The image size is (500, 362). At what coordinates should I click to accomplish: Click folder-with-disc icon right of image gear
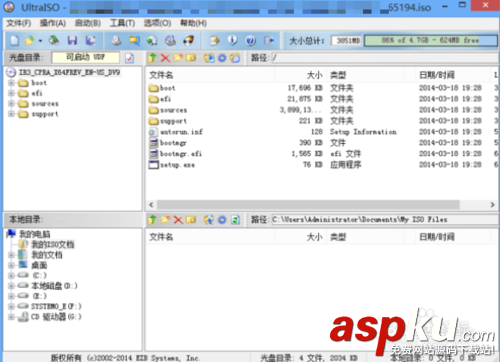click(x=235, y=58)
